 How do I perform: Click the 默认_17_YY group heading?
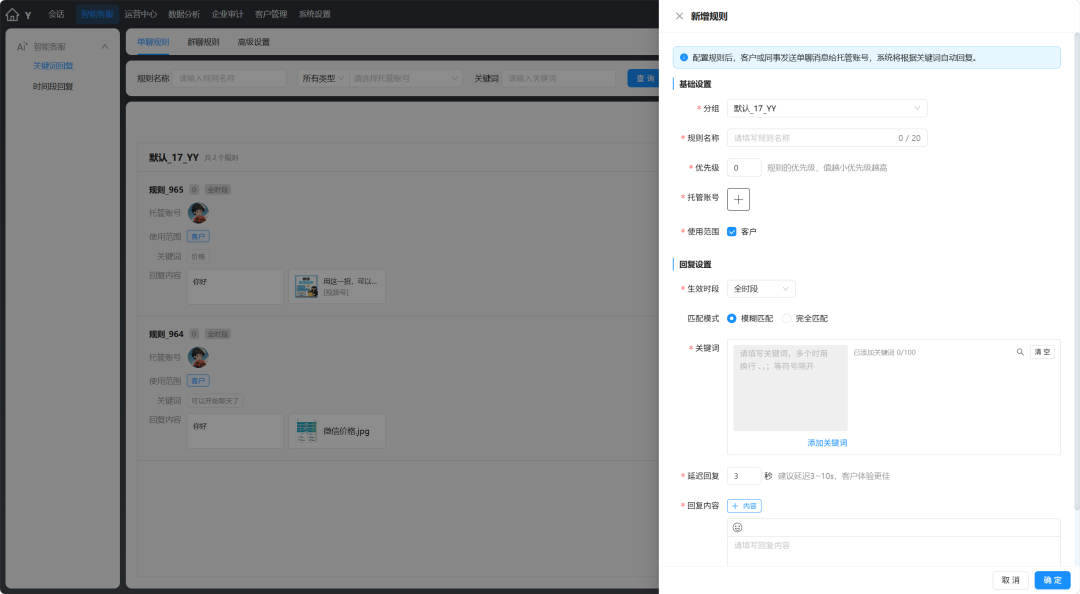[x=174, y=158]
